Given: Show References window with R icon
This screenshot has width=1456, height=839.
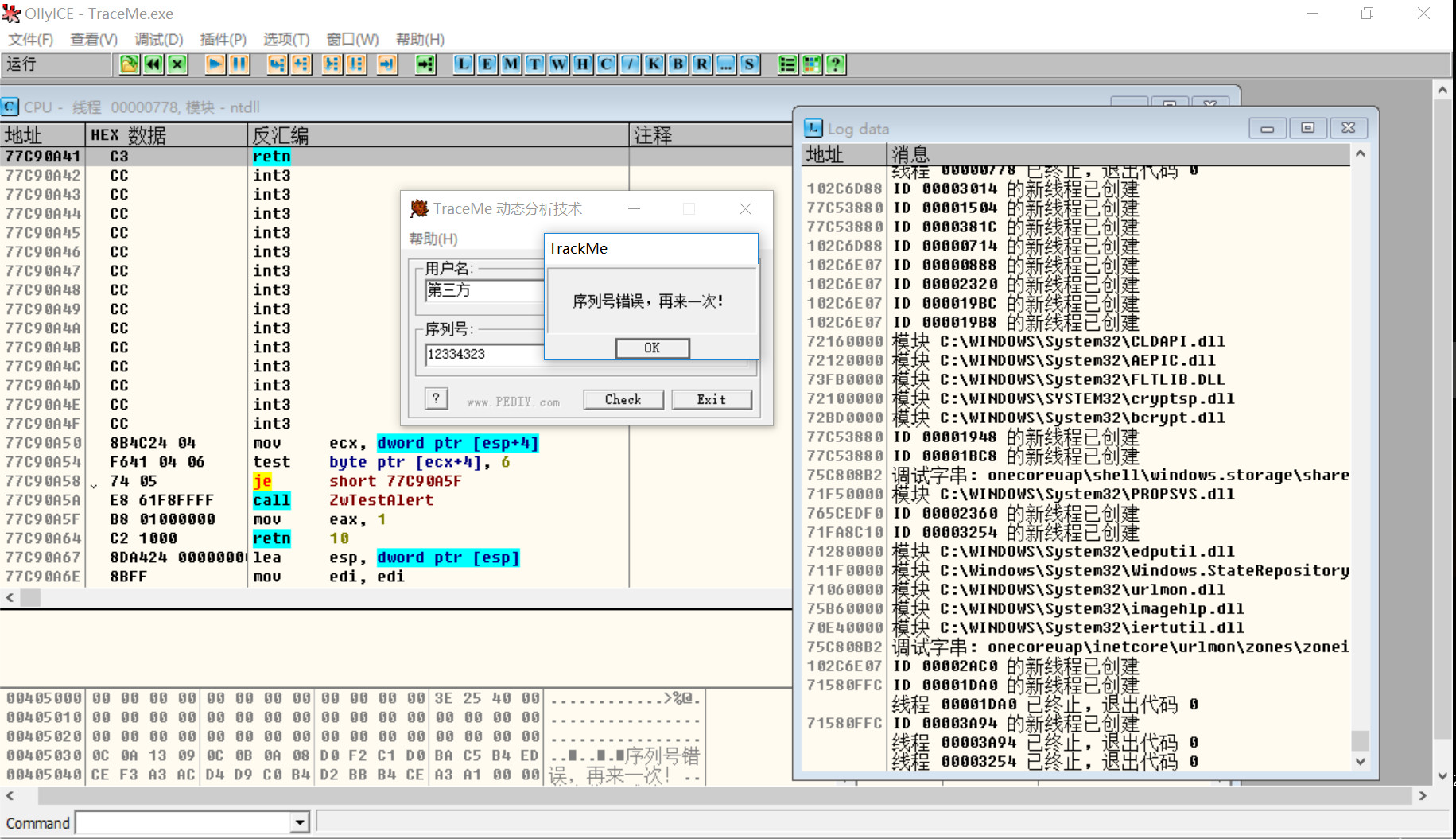Looking at the screenshot, I should point(702,64).
